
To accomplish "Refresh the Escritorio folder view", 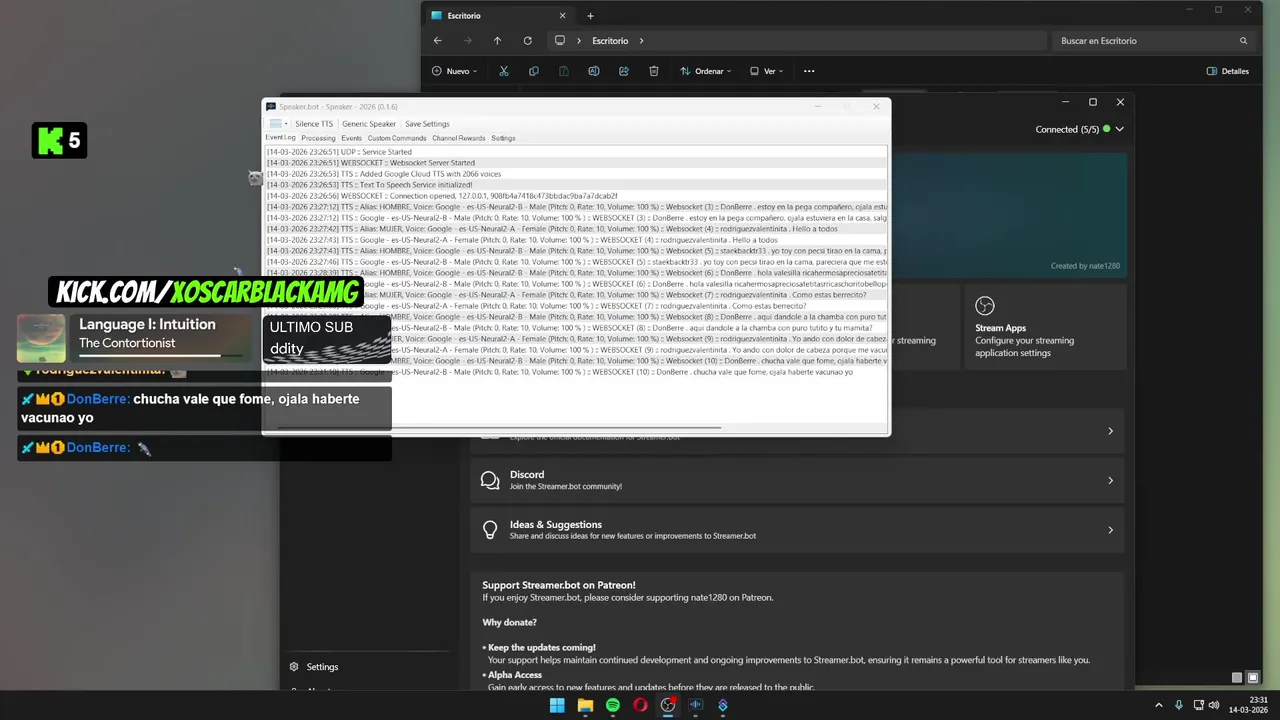I will coord(527,41).
